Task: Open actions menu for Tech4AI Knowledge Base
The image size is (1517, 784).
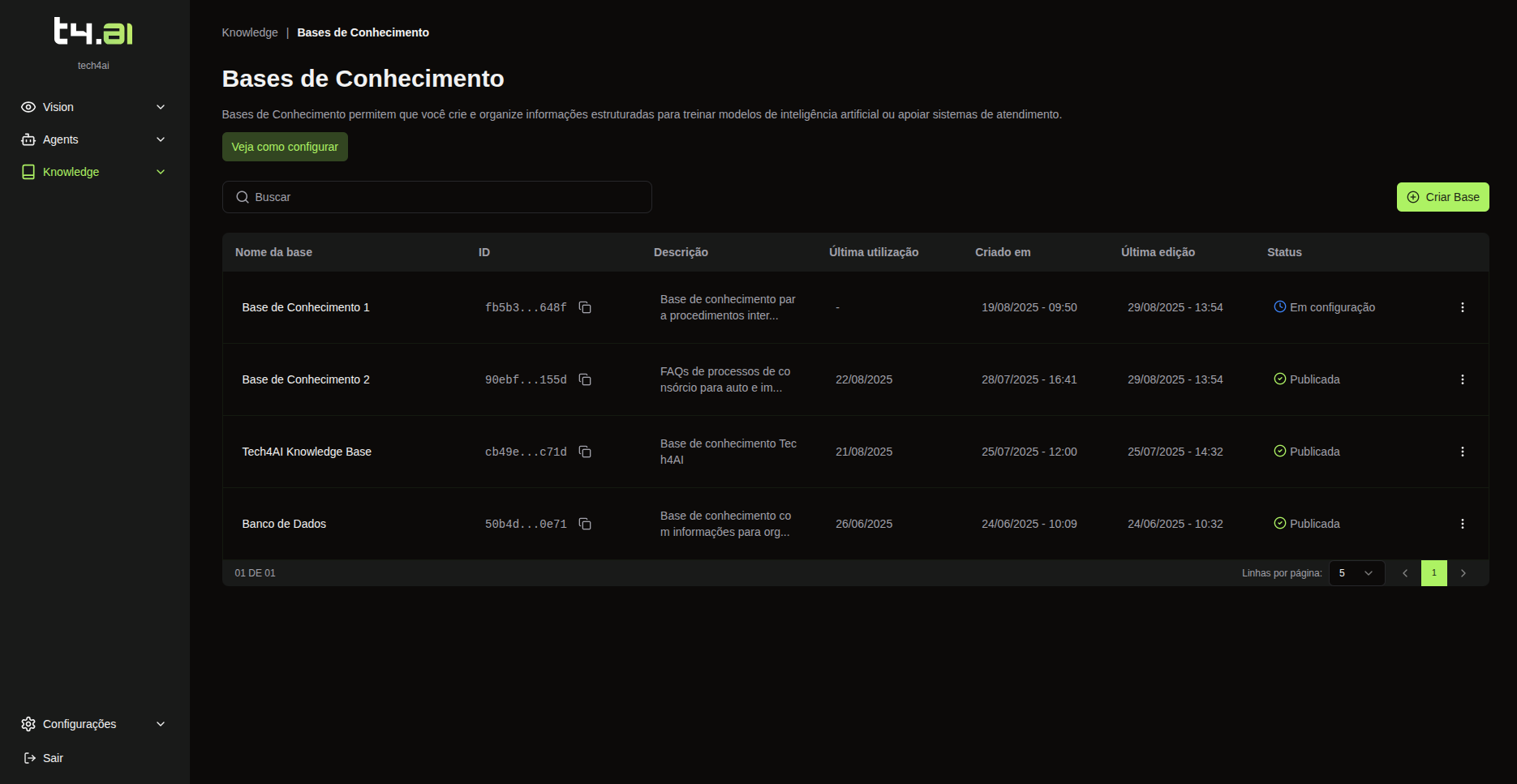Action: tap(1463, 452)
